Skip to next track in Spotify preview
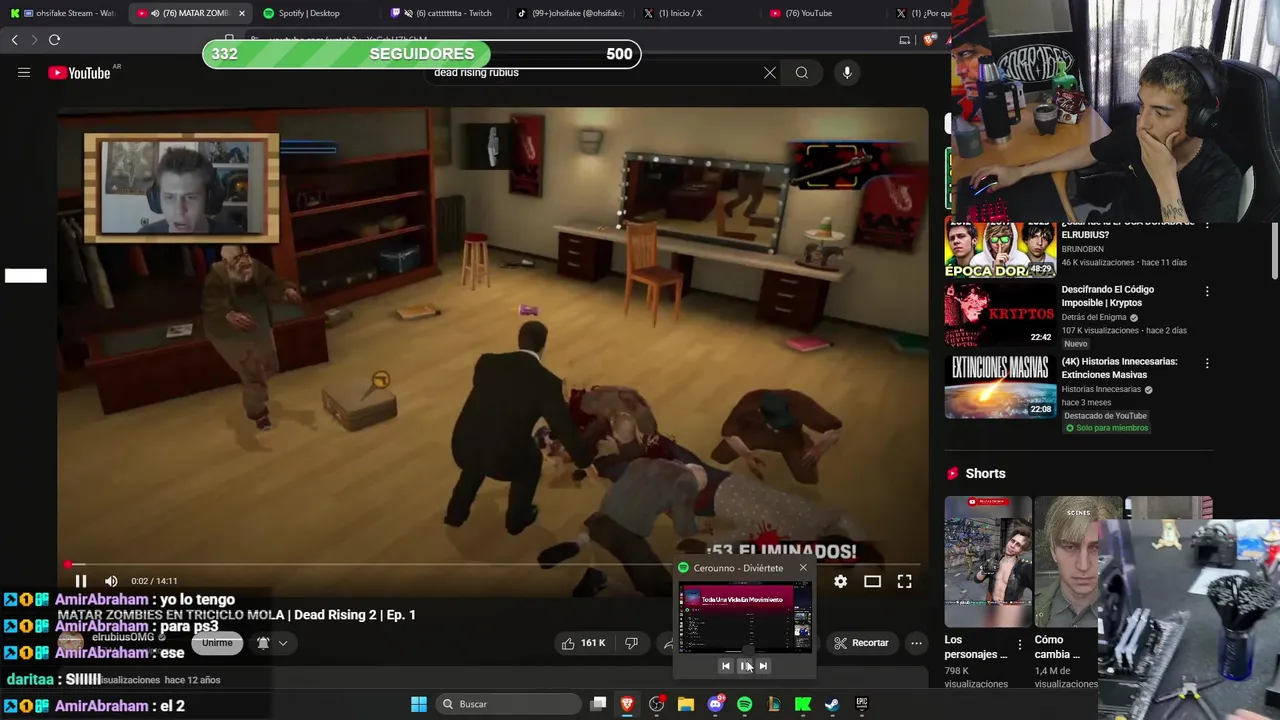1280x720 pixels. (763, 666)
